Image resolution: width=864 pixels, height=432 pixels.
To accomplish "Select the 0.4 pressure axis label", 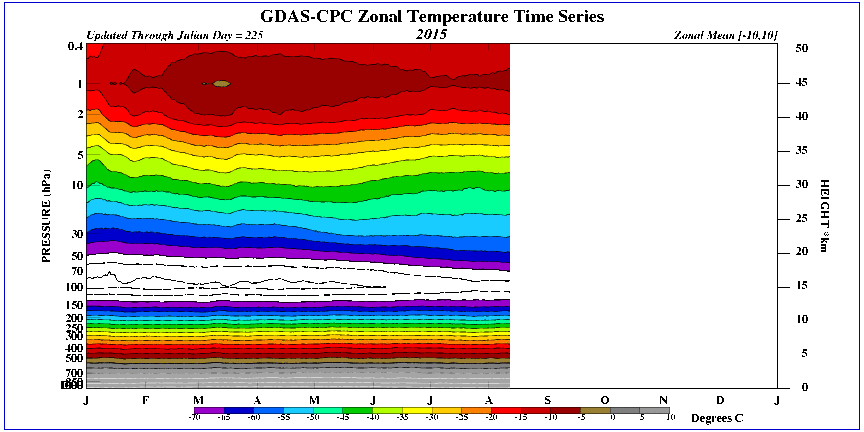I will pyautogui.click(x=75, y=47).
